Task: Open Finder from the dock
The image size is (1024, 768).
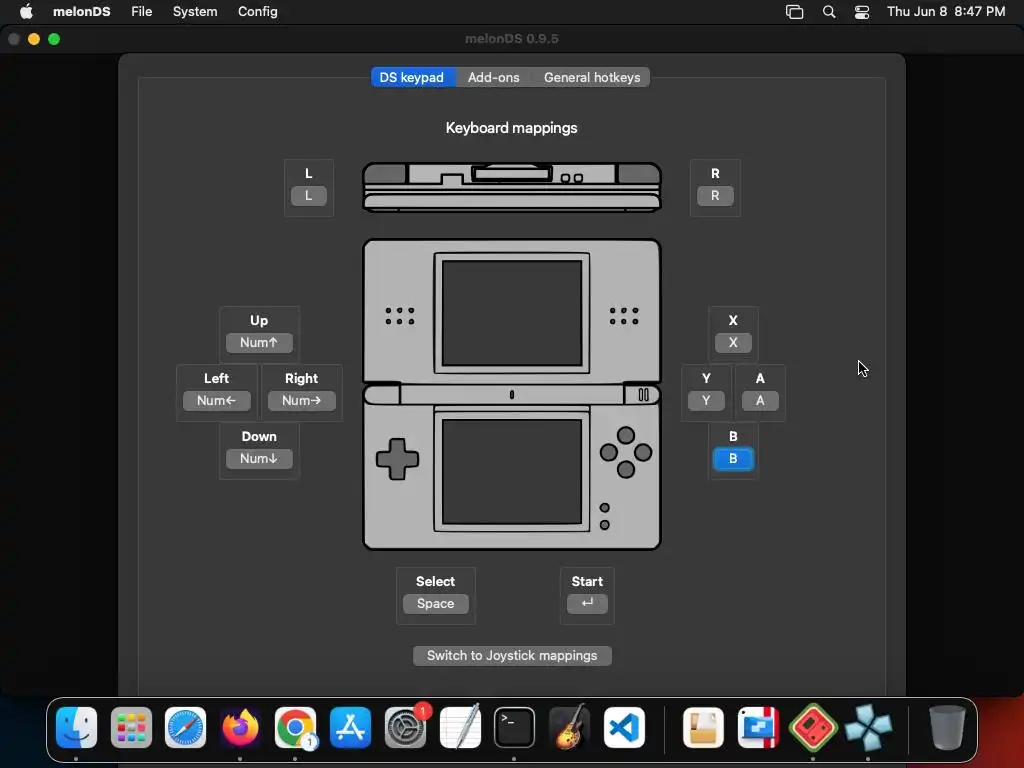Action: tap(76, 727)
